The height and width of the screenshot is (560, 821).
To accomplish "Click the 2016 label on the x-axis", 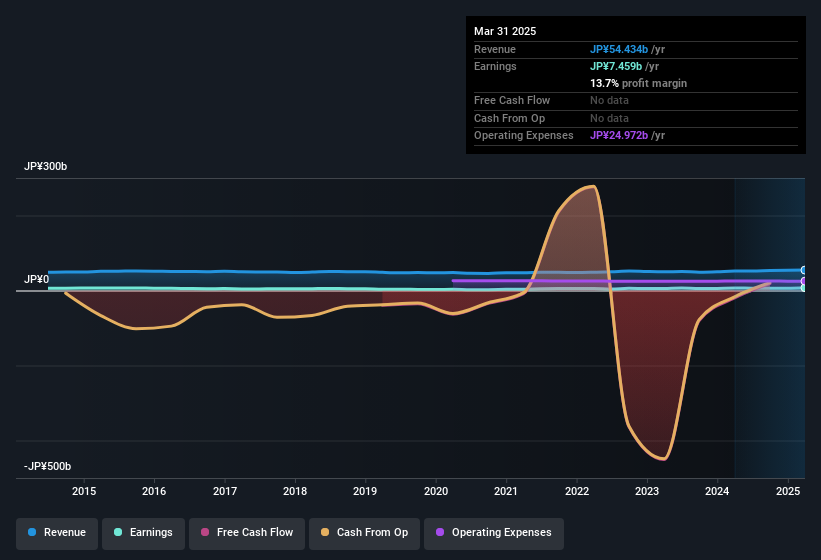I will click(154, 491).
